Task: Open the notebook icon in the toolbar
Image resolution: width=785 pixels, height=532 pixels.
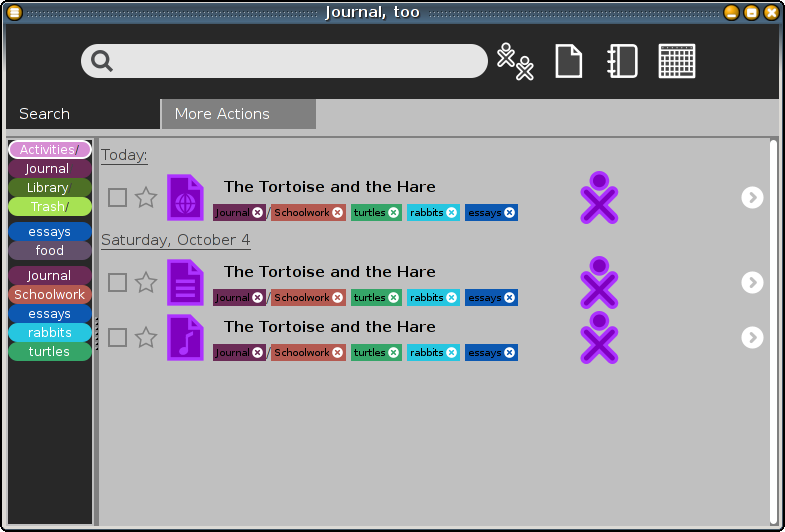Action: click(622, 62)
